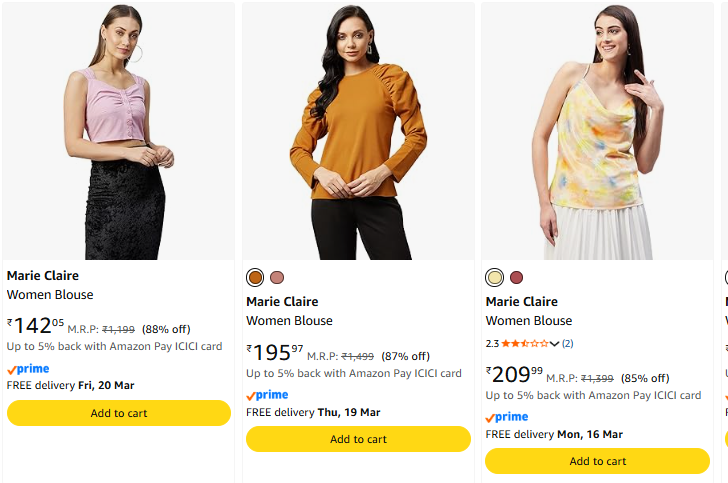The height and width of the screenshot is (483, 728).
Task: Add the ₹195 orange blouse to cart
Action: pos(358,439)
